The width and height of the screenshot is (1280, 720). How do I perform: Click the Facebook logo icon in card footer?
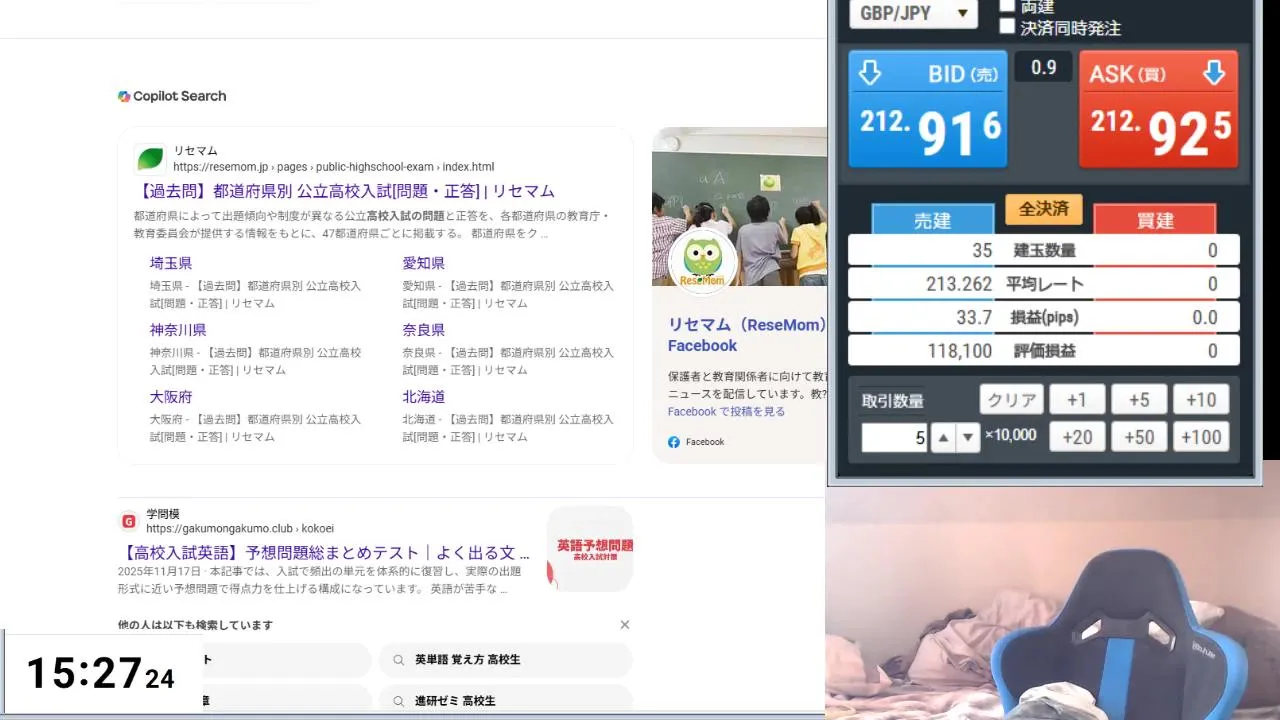tap(674, 442)
